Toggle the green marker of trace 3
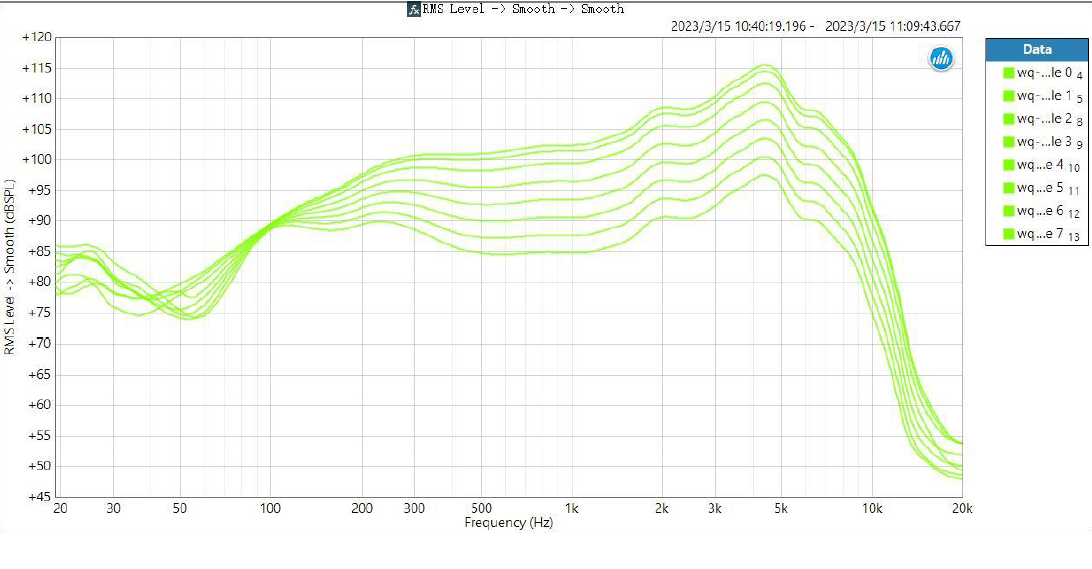Image resolution: width=1092 pixels, height=569 pixels. pyautogui.click(x=1008, y=142)
